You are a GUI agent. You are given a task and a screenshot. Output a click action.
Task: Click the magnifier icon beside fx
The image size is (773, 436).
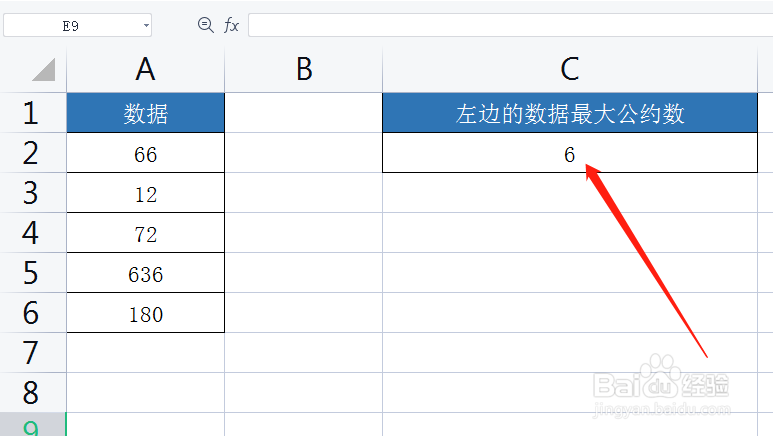coord(206,25)
